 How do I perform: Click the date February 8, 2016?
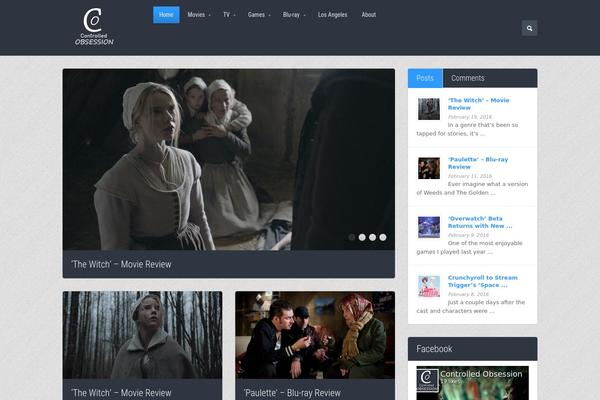tap(468, 294)
